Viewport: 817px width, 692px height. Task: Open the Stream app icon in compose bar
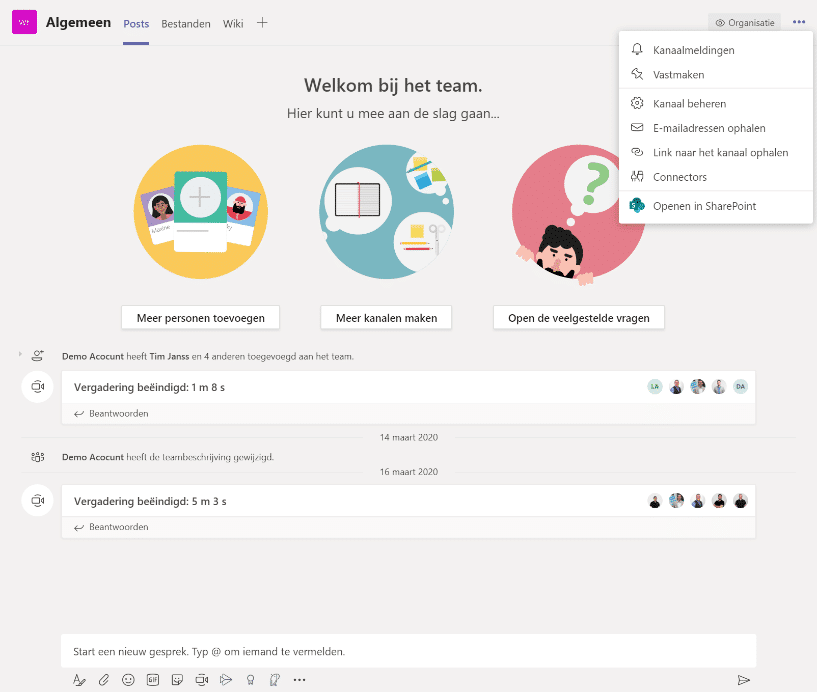click(226, 680)
